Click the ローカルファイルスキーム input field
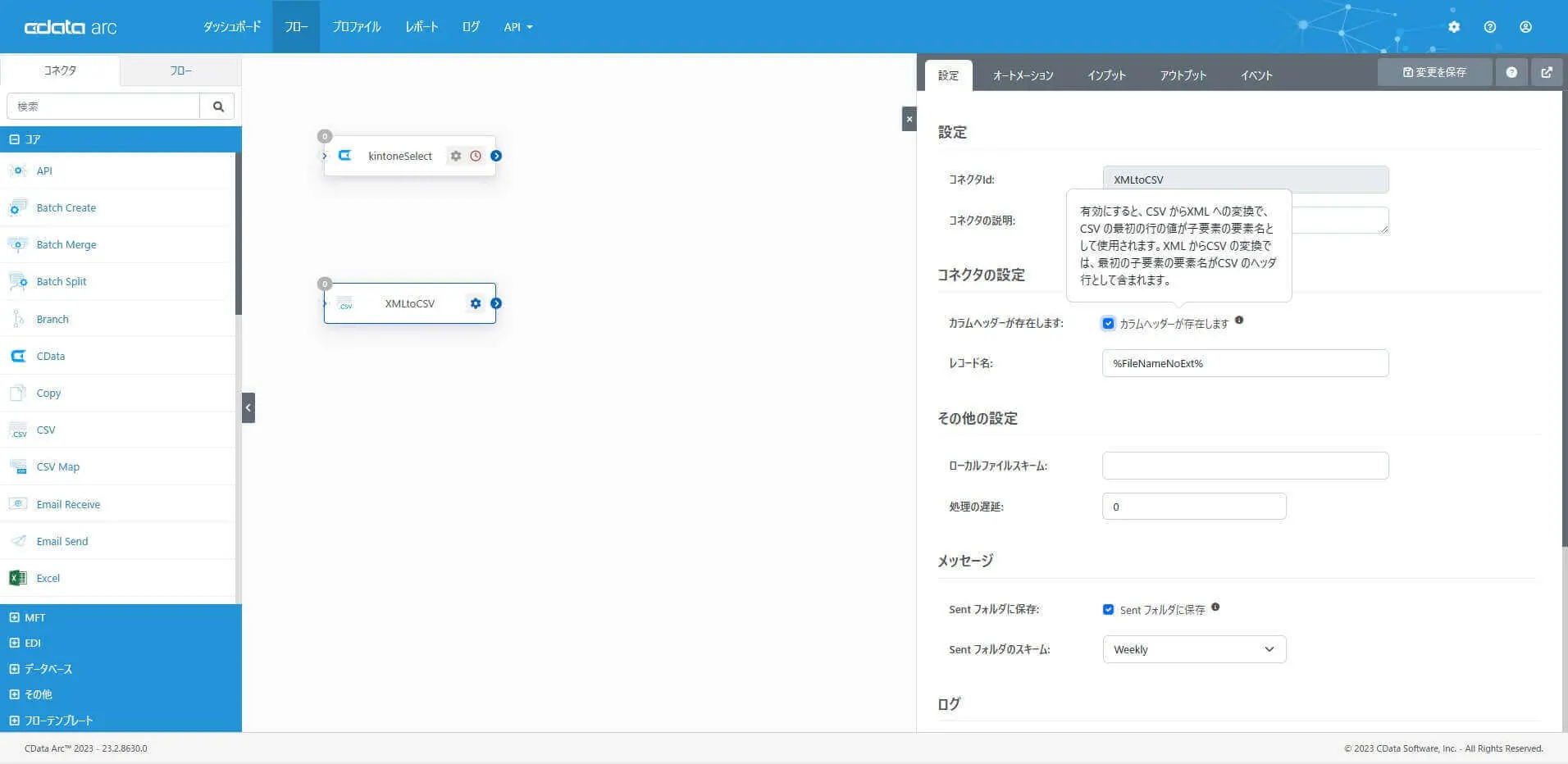 coord(1245,466)
